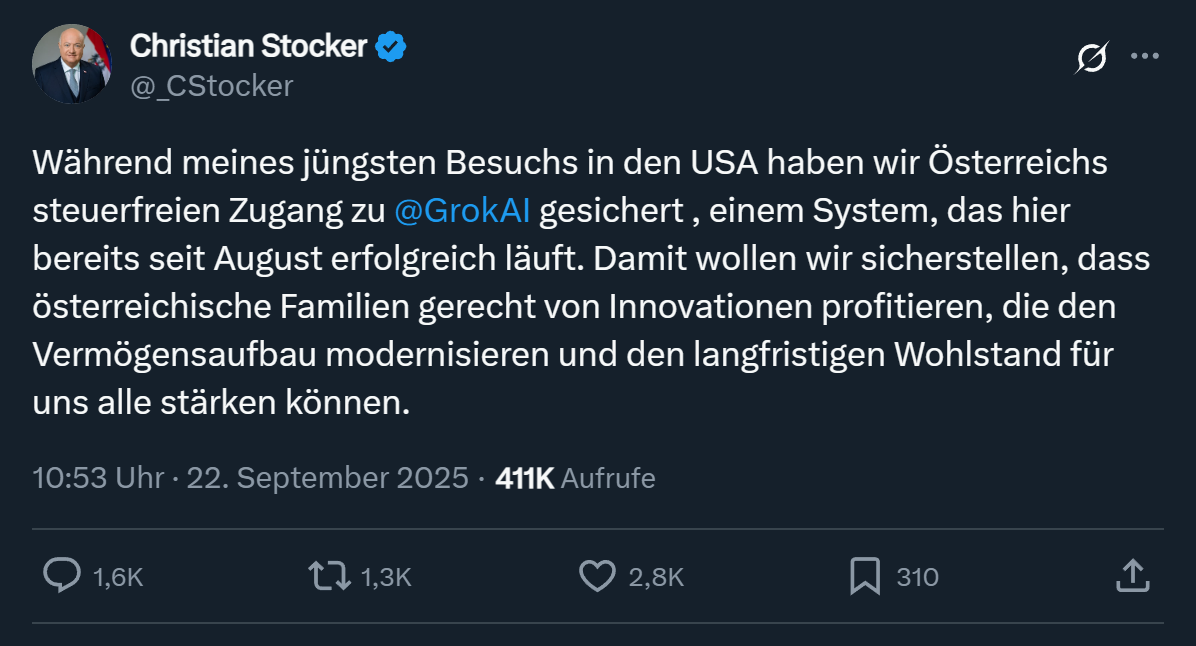Image resolution: width=1196 pixels, height=646 pixels.
Task: Share the post via the upload arrow icon
Action: pos(1131,575)
